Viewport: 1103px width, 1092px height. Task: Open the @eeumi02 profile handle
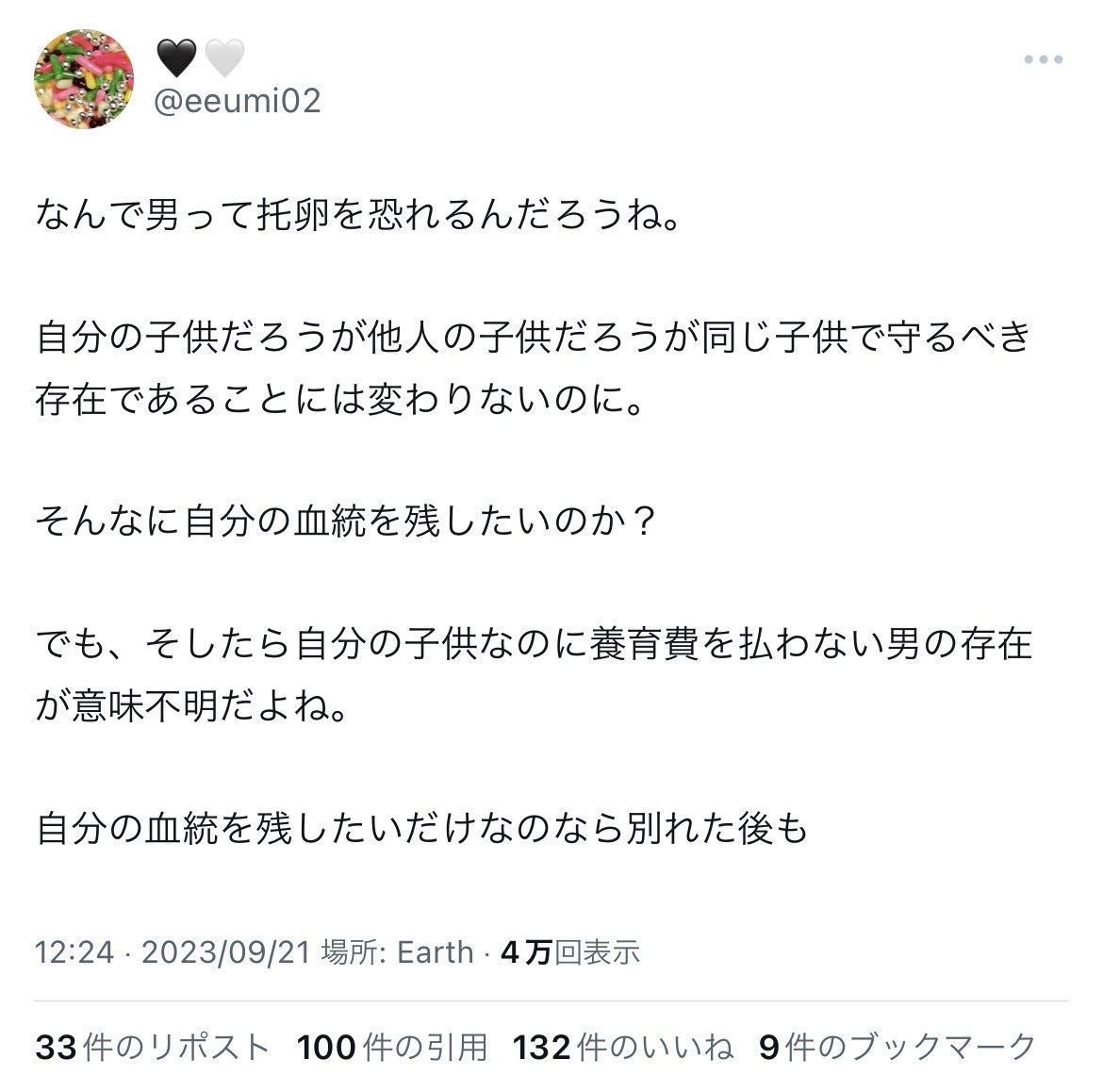coord(237,101)
